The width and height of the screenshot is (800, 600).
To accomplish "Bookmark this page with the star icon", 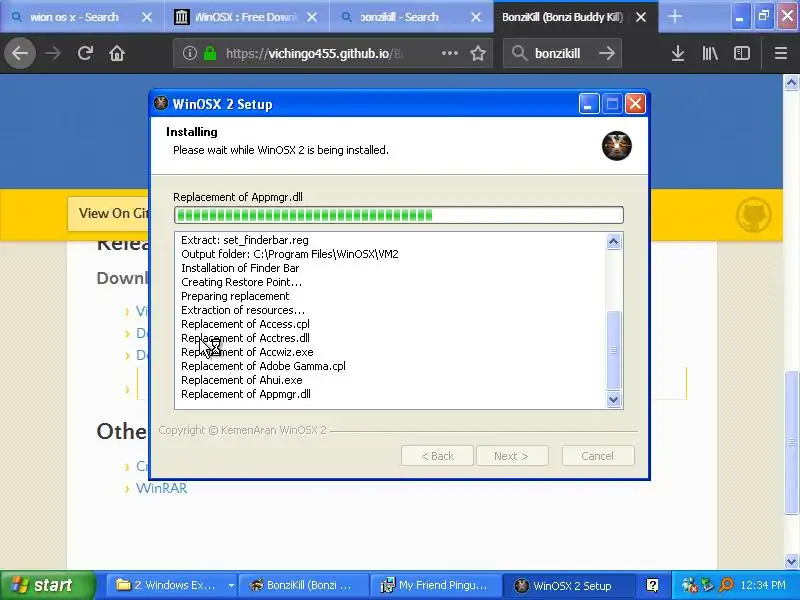I will [478, 53].
